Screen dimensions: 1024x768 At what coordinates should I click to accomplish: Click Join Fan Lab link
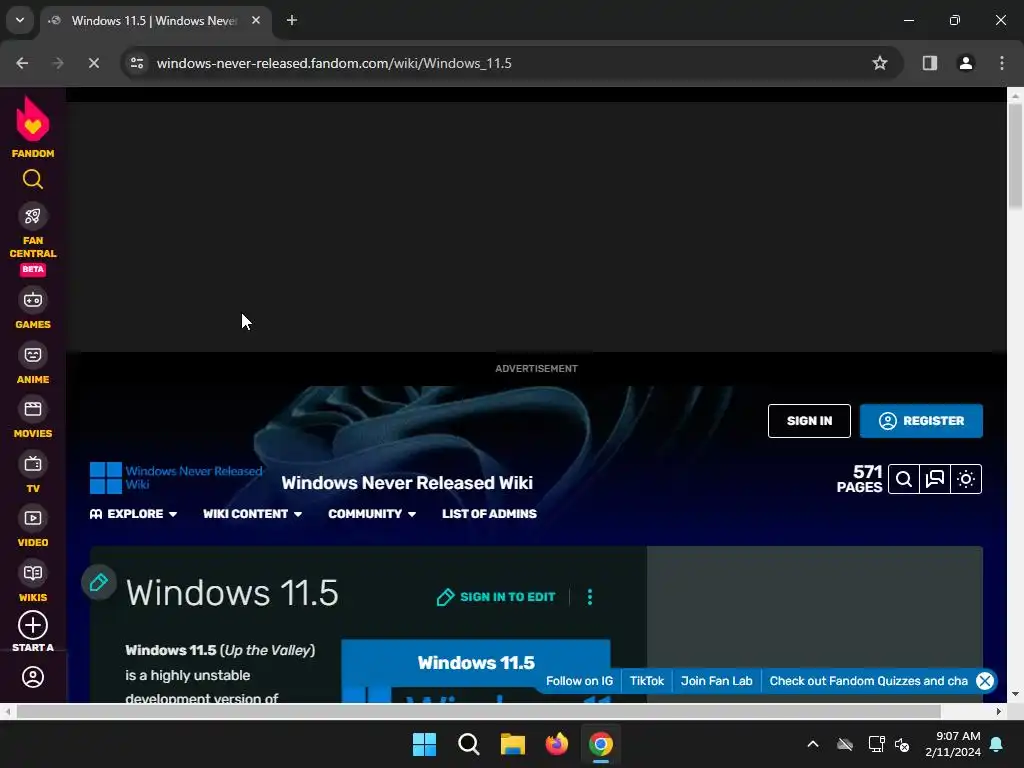pos(716,681)
